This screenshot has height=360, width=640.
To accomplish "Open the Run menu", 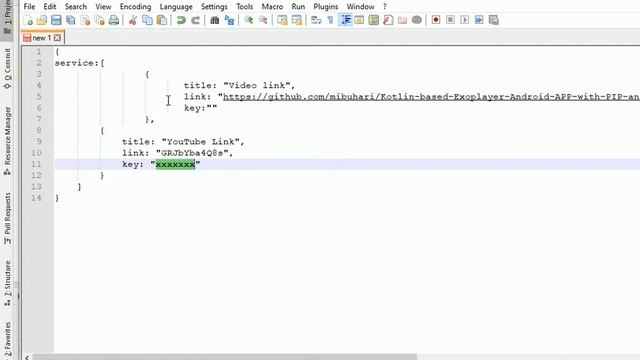I will 298,7.
